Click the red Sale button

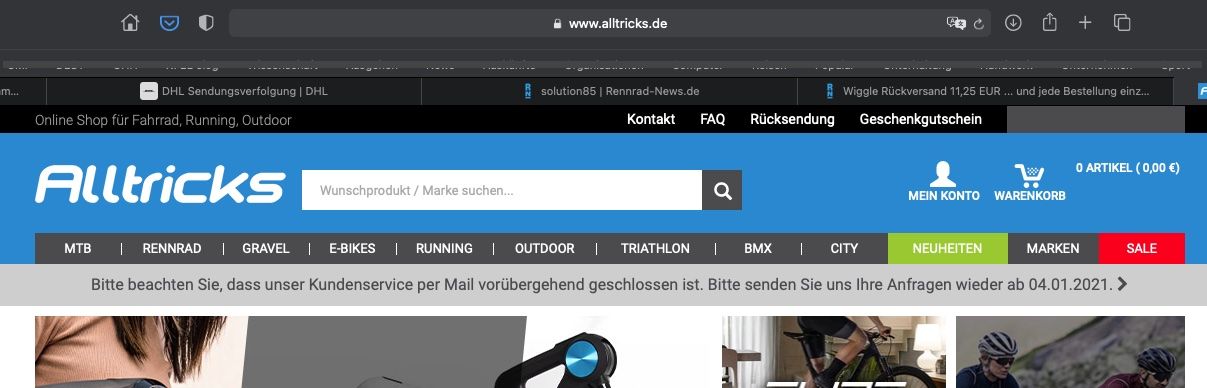click(x=1141, y=248)
